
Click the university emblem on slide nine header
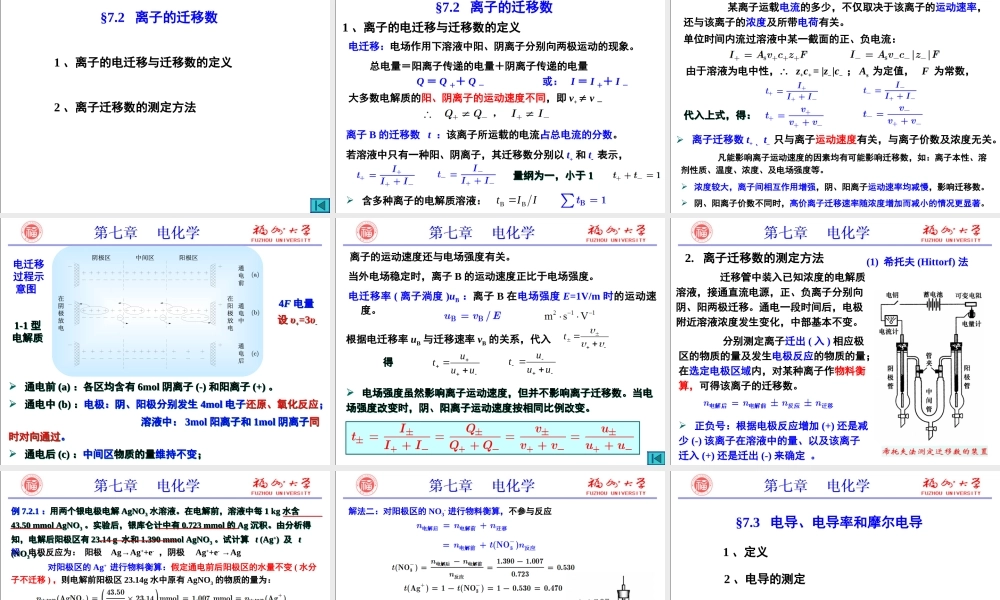coord(703,486)
